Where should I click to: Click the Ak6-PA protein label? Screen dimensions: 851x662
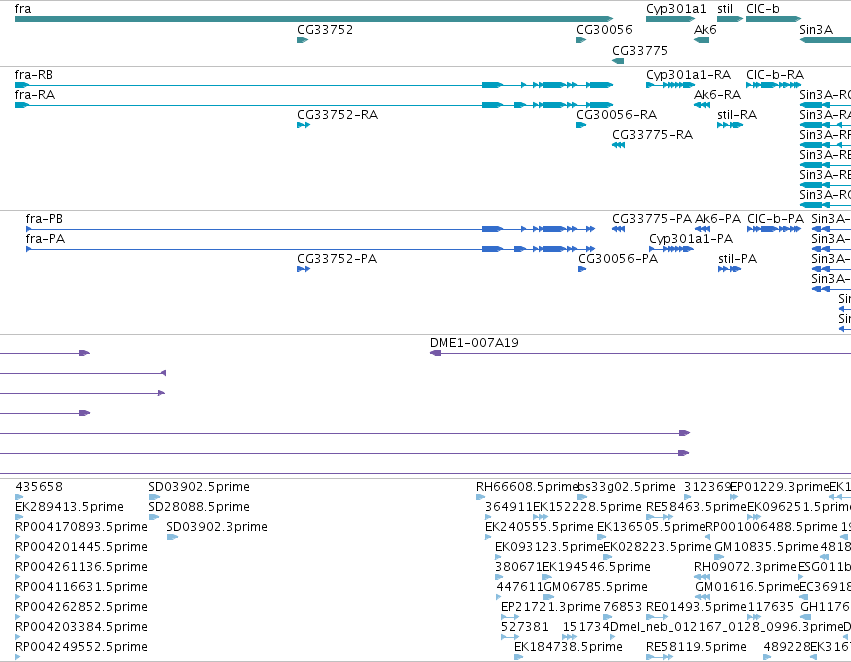click(x=718, y=219)
